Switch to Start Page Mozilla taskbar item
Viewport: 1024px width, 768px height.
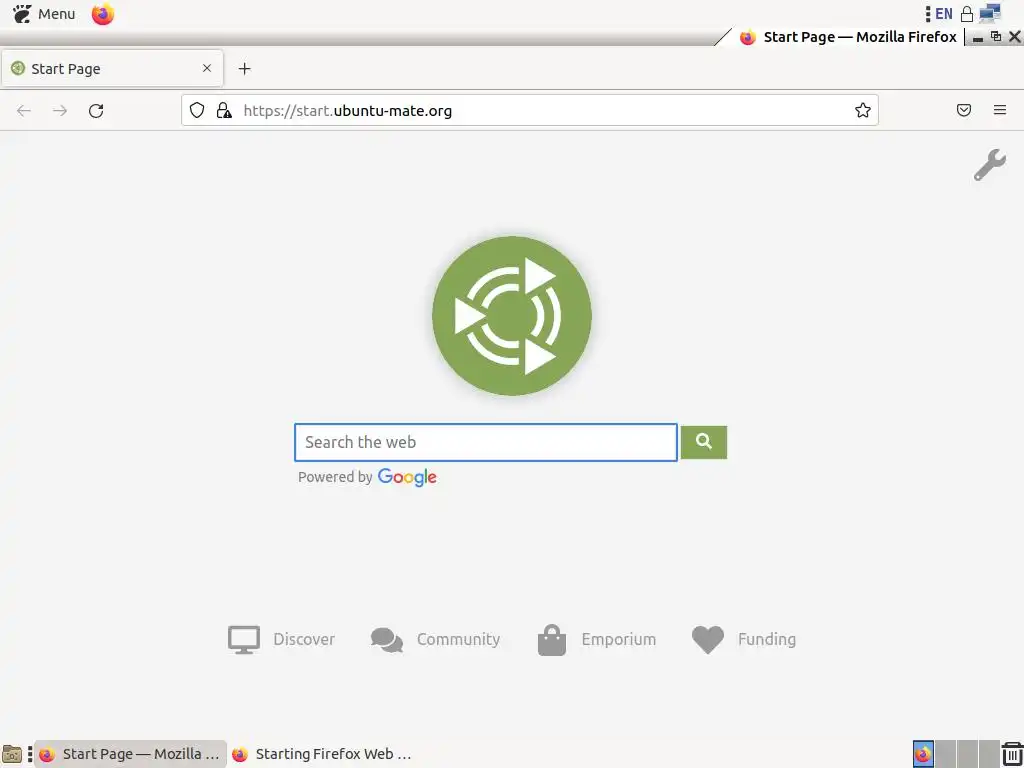(x=130, y=754)
